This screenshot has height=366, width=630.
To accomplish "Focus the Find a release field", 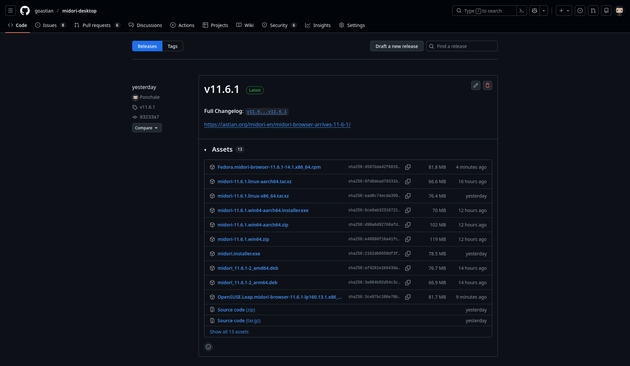I will point(462,46).
